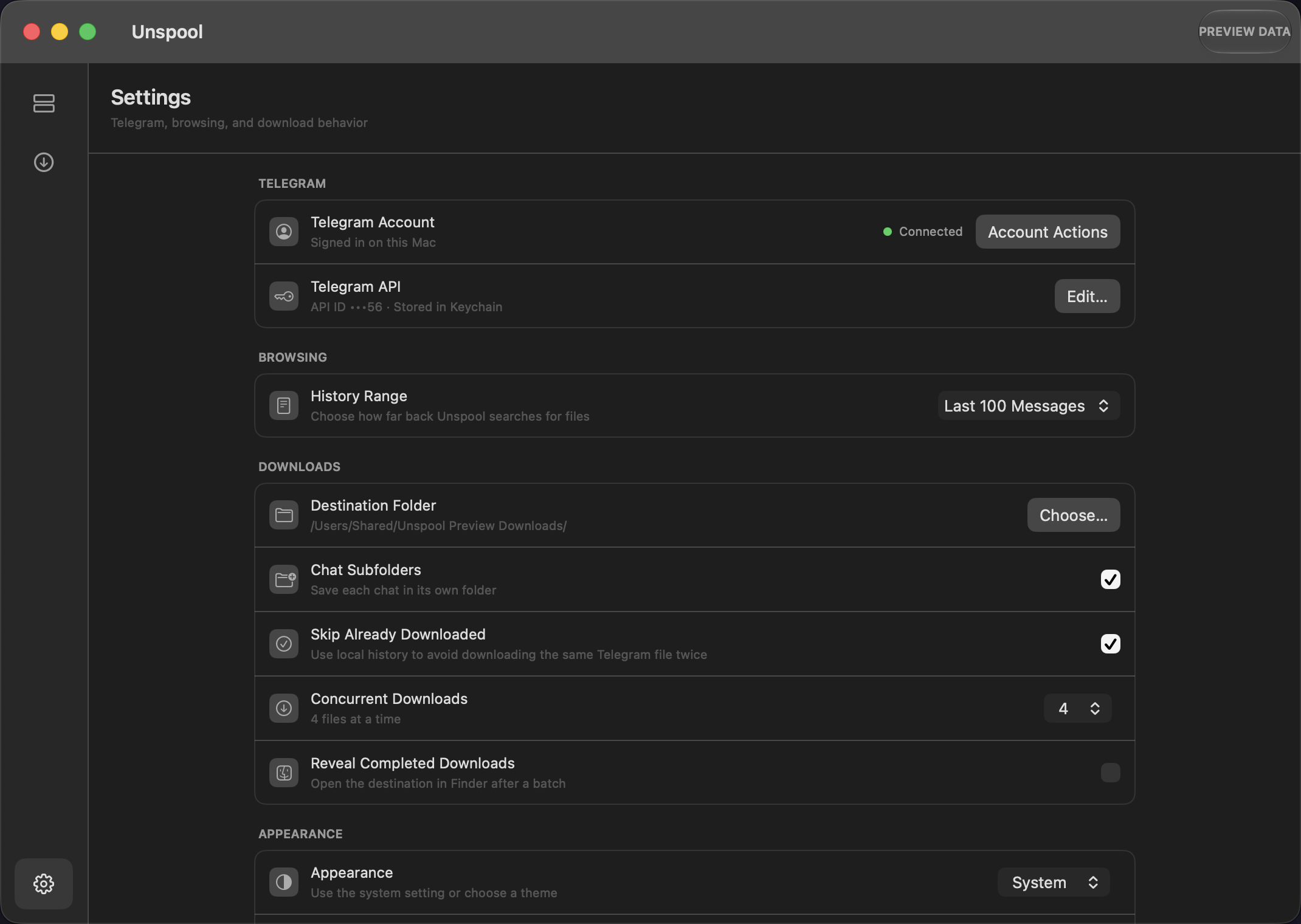This screenshot has width=1301, height=924.
Task: Click the Chat Subfolders folder-plus icon
Action: (284, 579)
